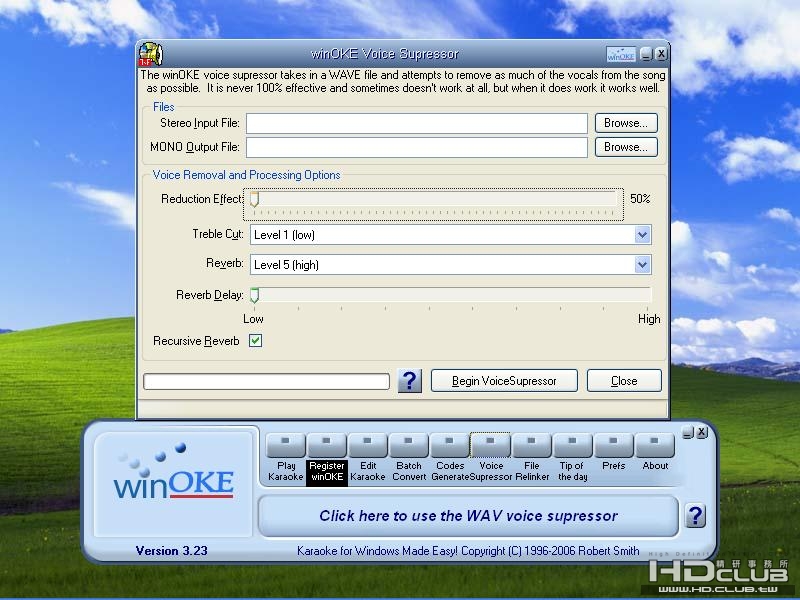The image size is (800, 600).
Task: Expand the Reverb level dropdown
Action: coord(642,264)
